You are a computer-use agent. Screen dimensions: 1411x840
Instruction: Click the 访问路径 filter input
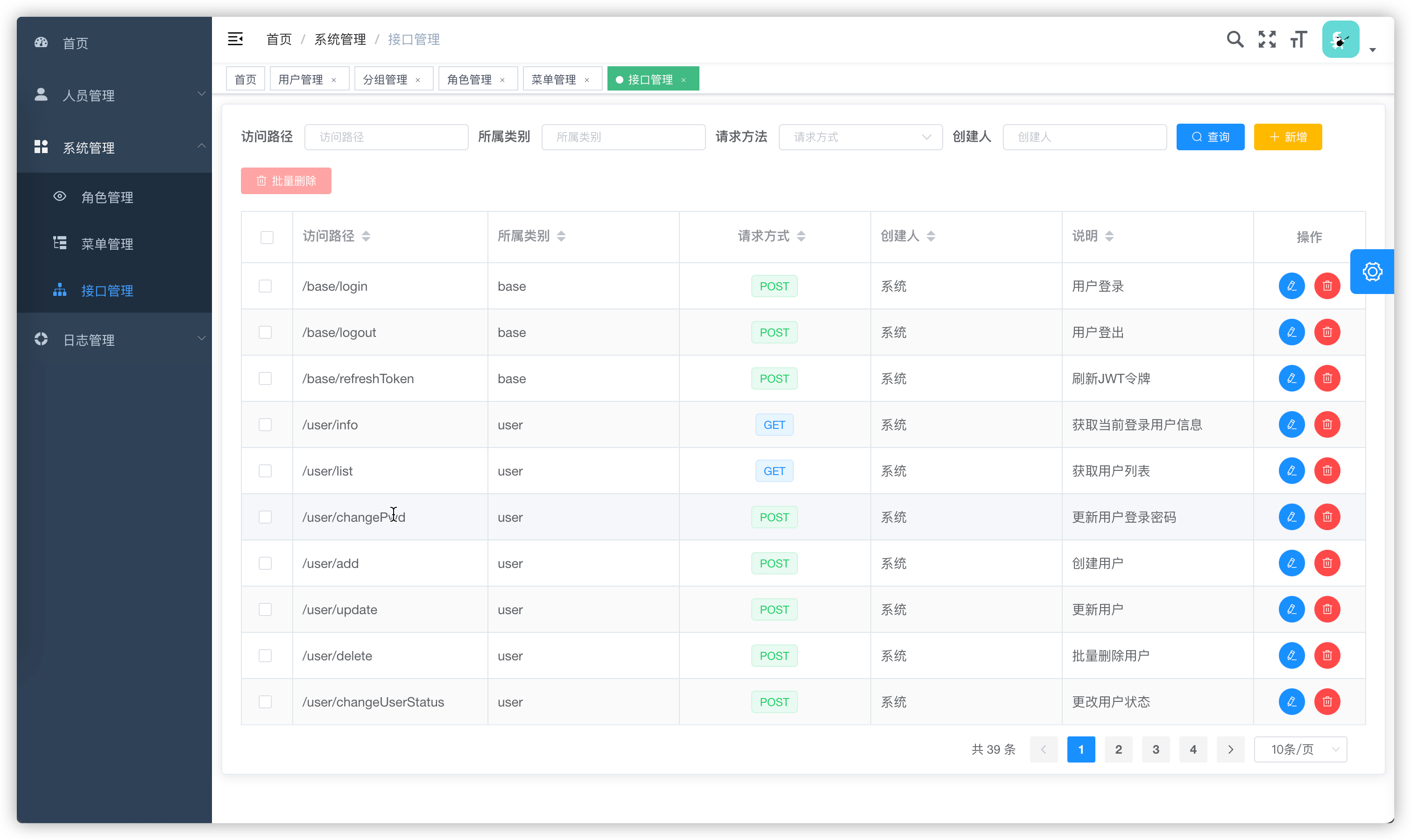pyautogui.click(x=386, y=137)
